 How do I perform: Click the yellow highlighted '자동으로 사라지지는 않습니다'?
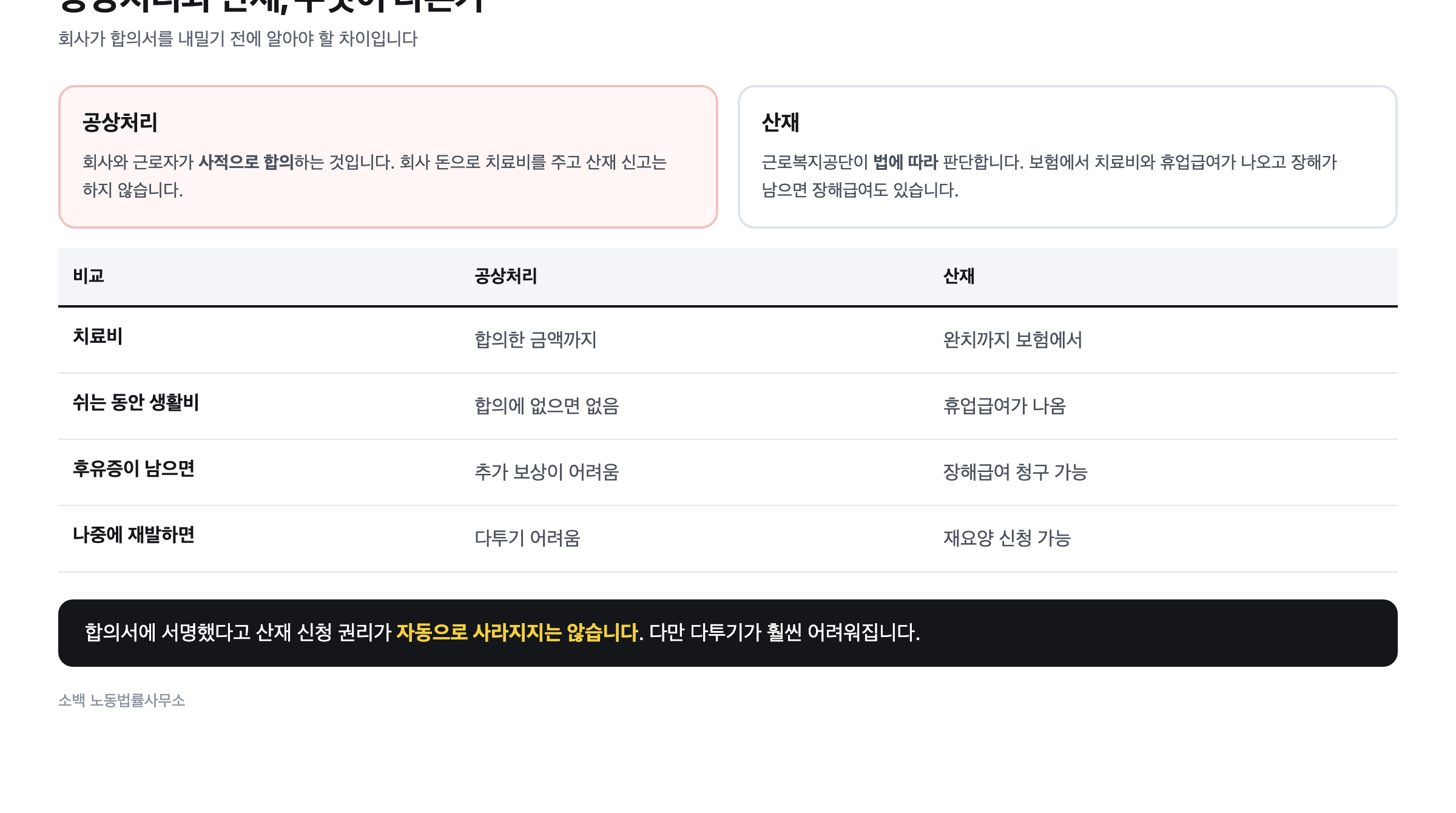(x=517, y=633)
